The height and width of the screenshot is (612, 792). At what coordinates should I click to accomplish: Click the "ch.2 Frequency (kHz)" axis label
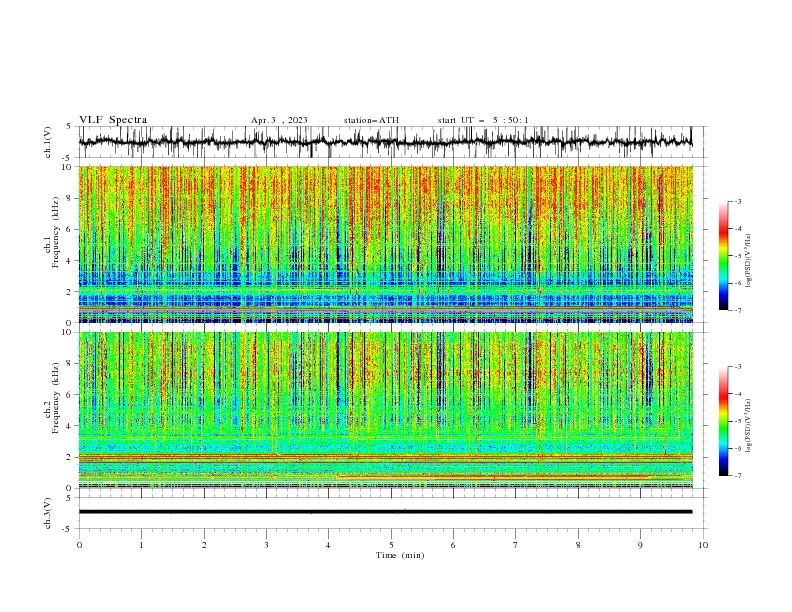coord(52,398)
